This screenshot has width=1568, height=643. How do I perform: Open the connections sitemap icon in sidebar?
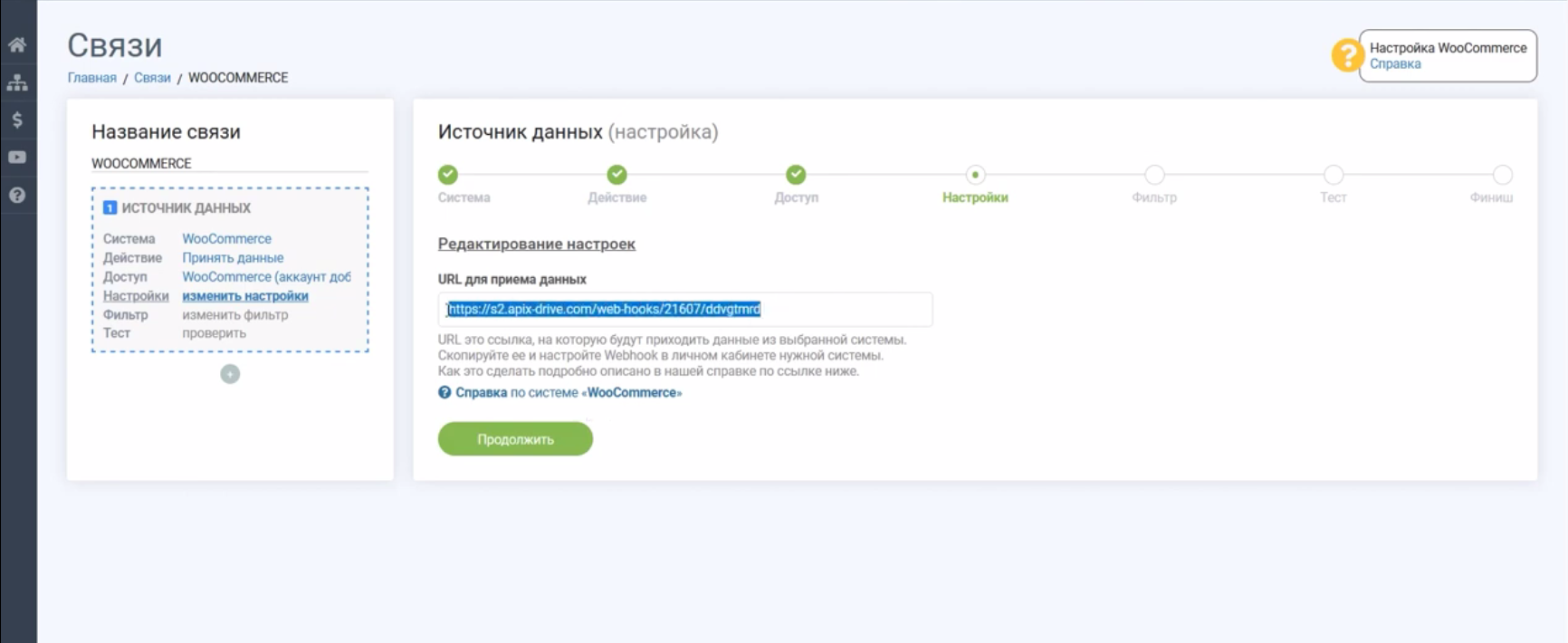coord(17,82)
